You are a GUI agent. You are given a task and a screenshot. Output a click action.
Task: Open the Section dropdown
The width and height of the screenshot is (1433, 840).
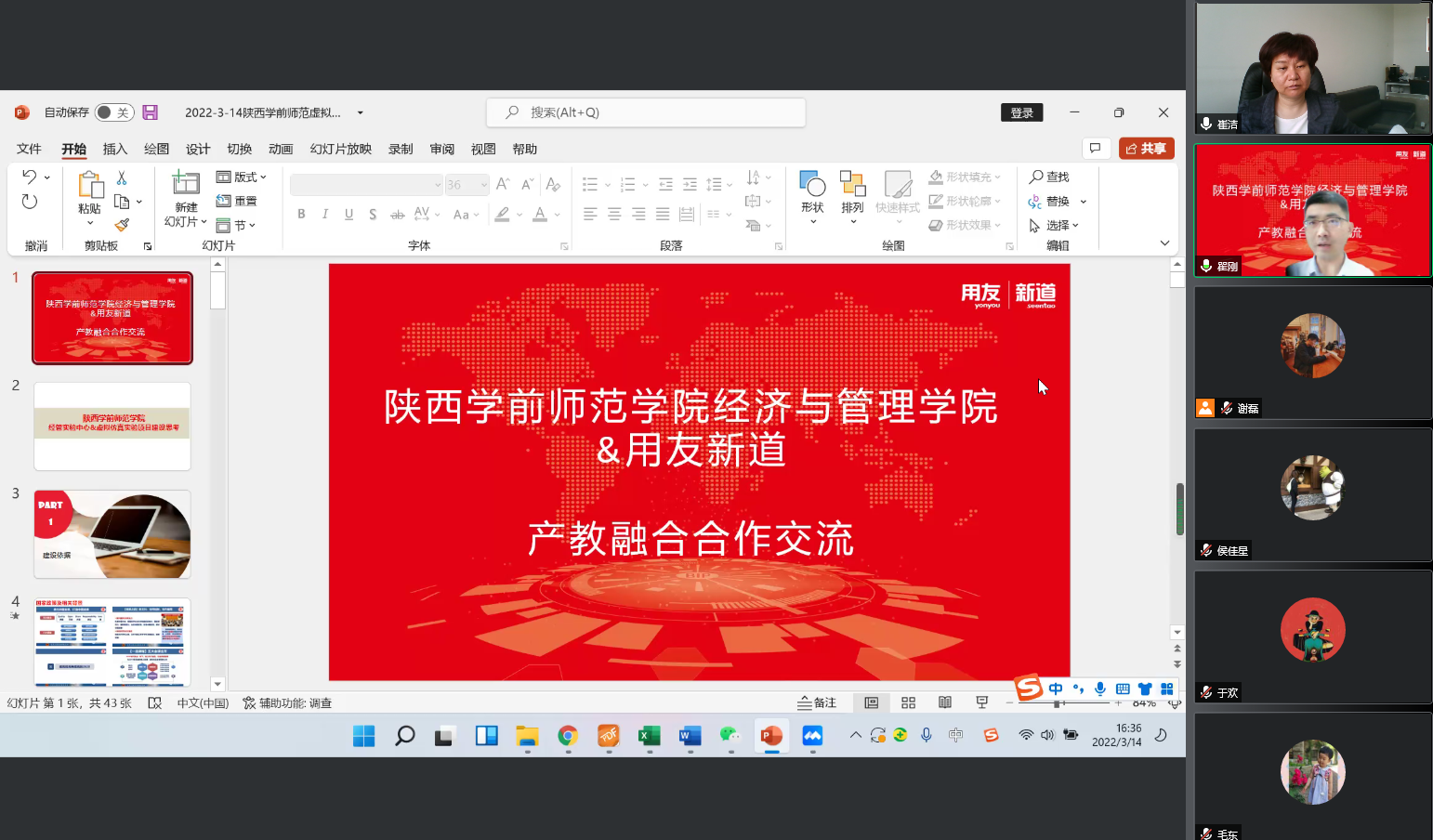[236, 226]
